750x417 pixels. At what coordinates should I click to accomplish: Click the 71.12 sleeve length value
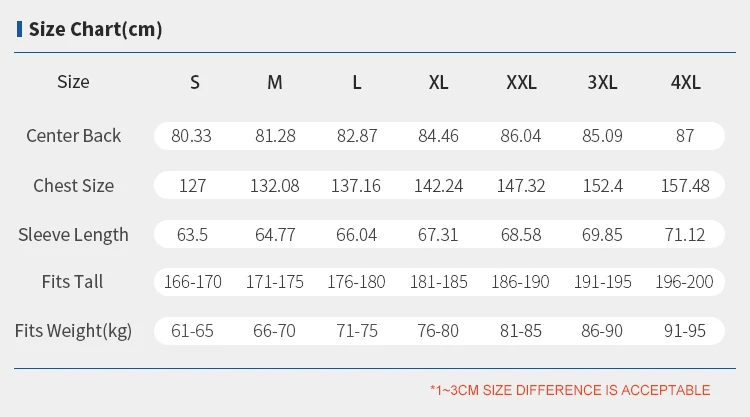pos(684,235)
